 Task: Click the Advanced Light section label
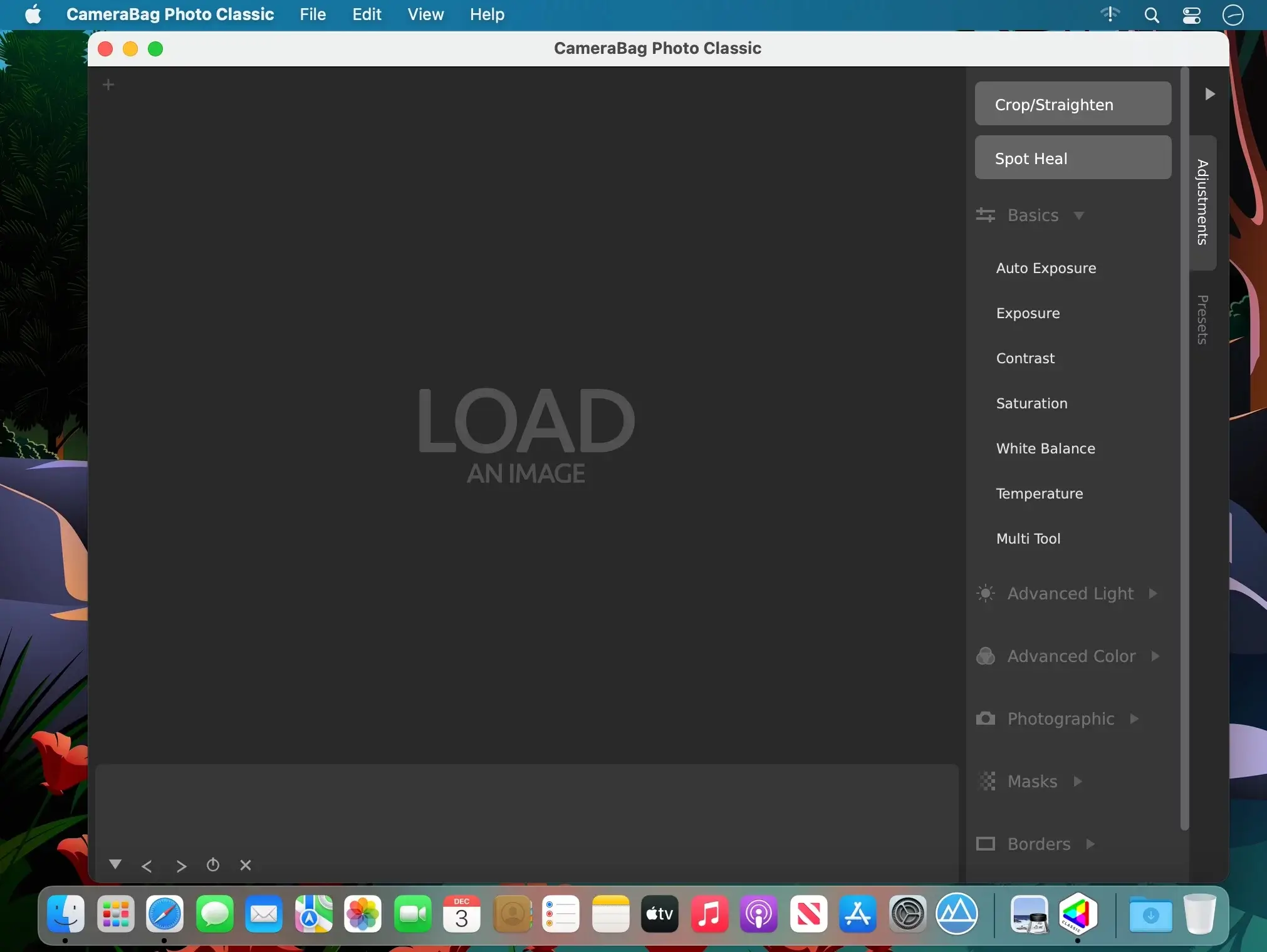pyautogui.click(x=1070, y=593)
